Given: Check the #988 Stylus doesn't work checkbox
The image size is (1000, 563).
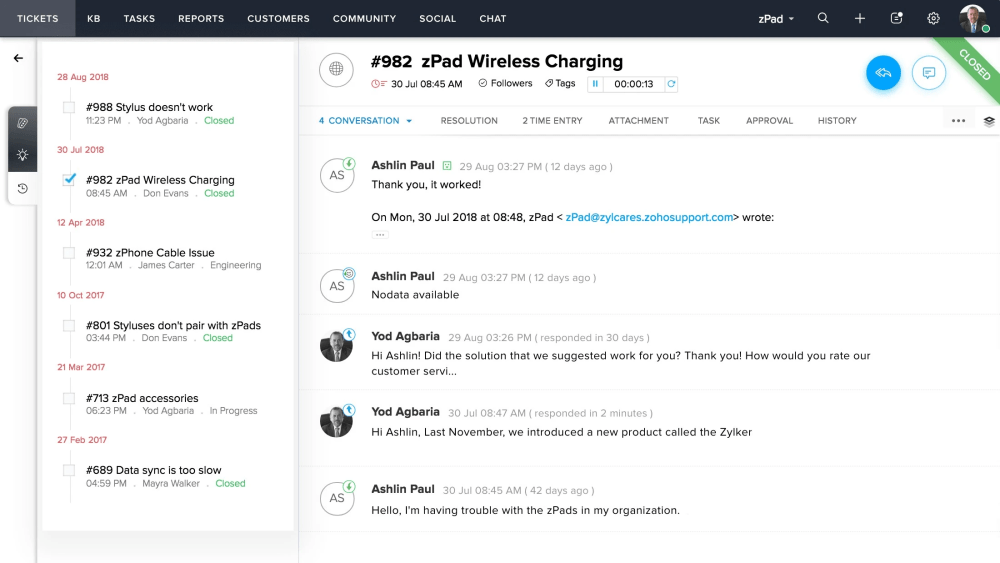Looking at the screenshot, I should [x=69, y=107].
